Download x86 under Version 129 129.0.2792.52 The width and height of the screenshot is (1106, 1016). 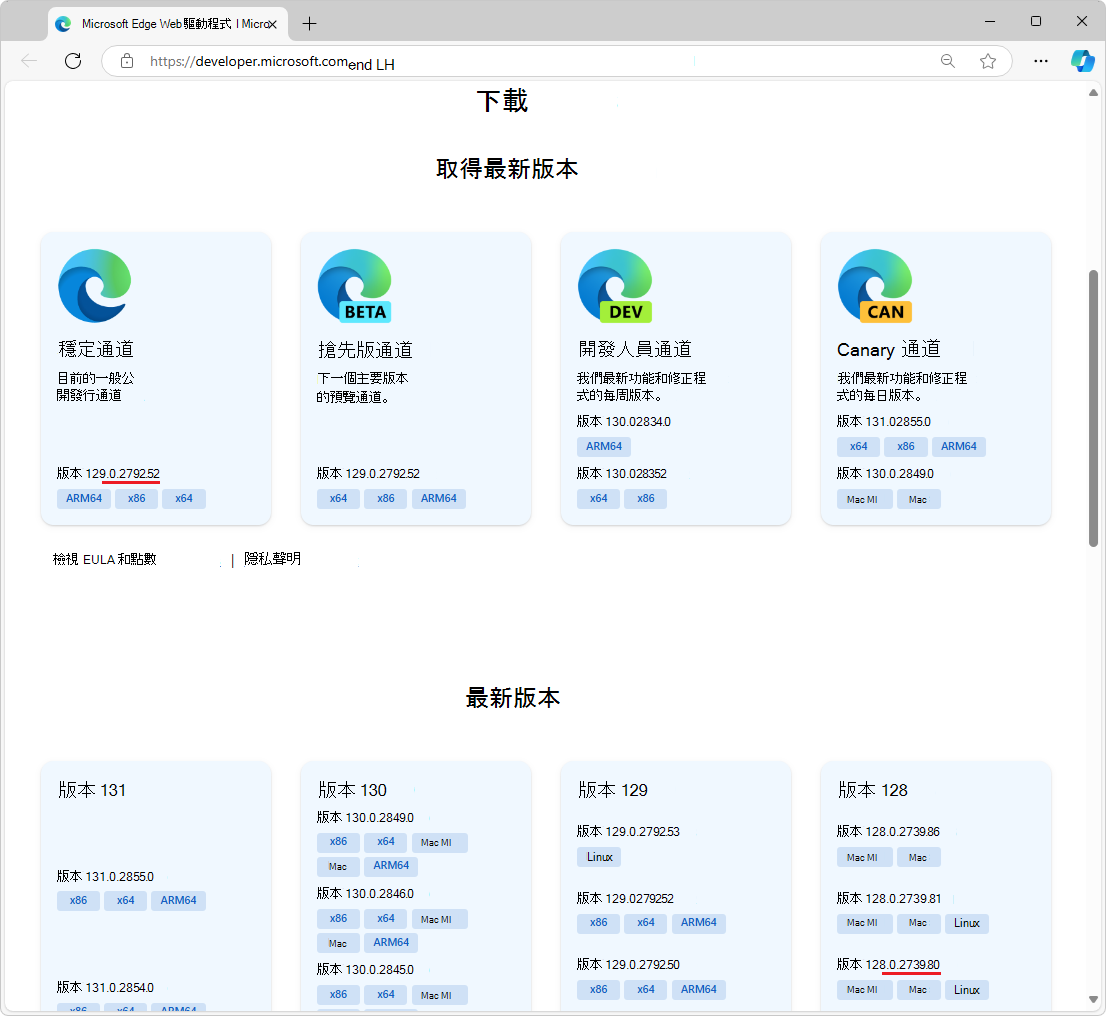point(599,923)
